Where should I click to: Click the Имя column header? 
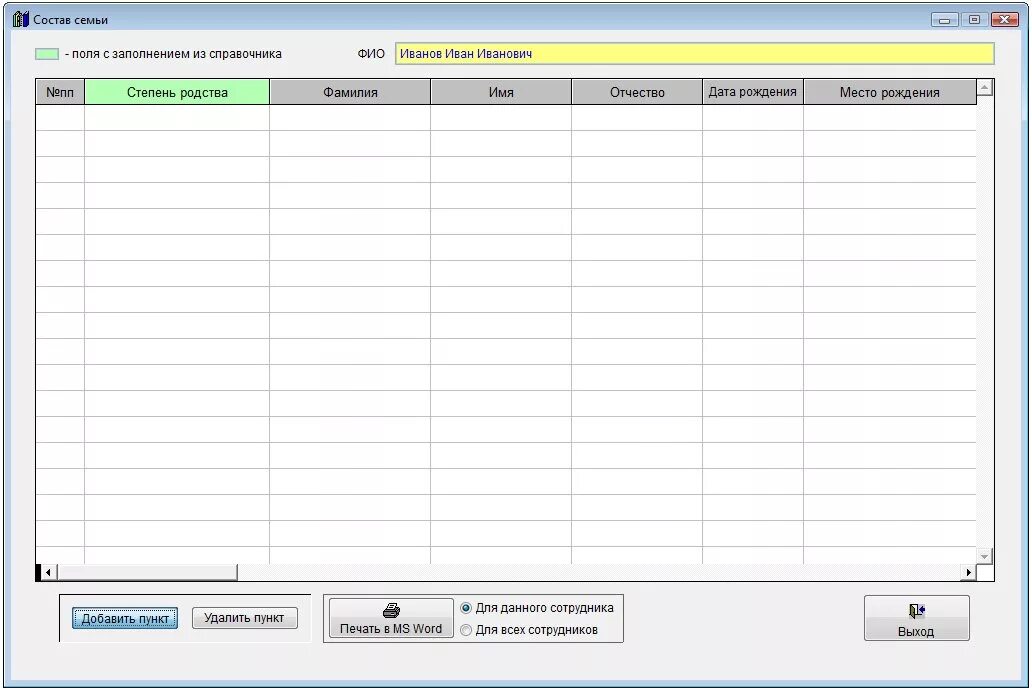501,92
